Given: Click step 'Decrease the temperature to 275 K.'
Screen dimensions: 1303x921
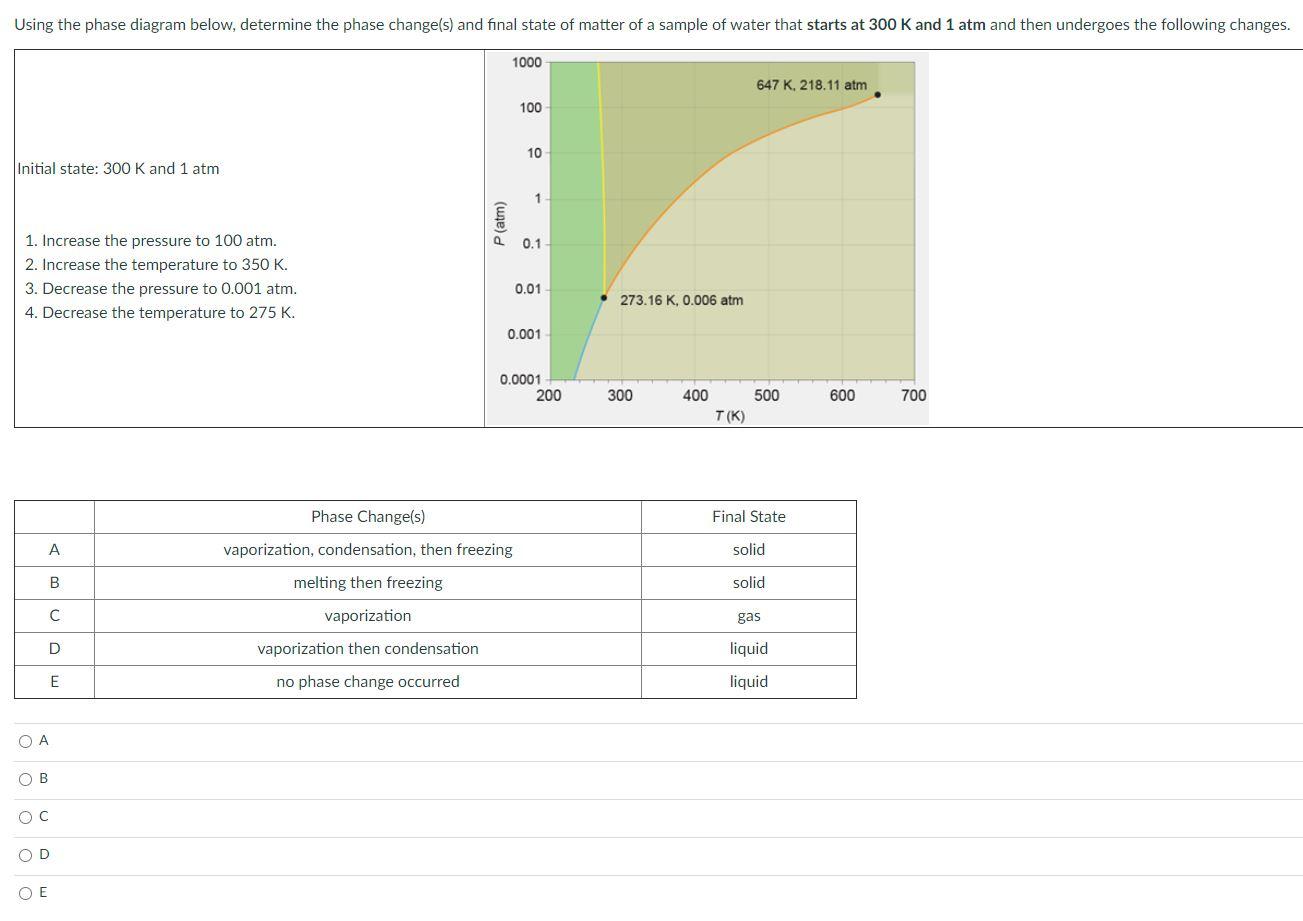Looking at the screenshot, I should coord(168,313).
